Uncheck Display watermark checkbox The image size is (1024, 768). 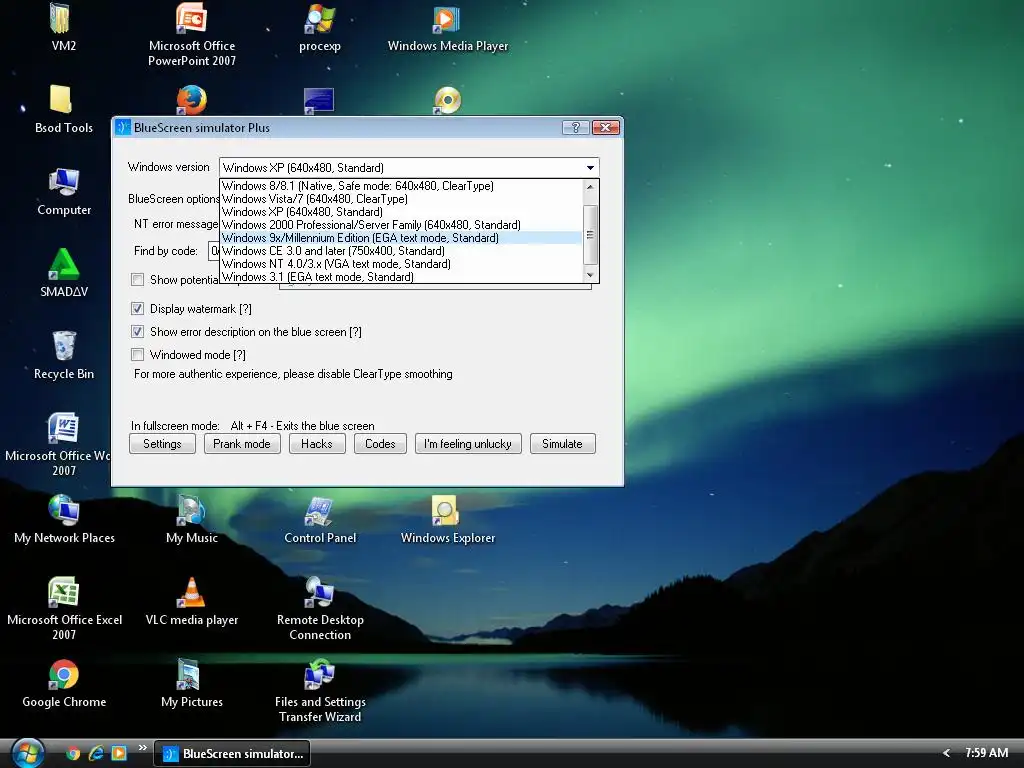click(x=137, y=308)
